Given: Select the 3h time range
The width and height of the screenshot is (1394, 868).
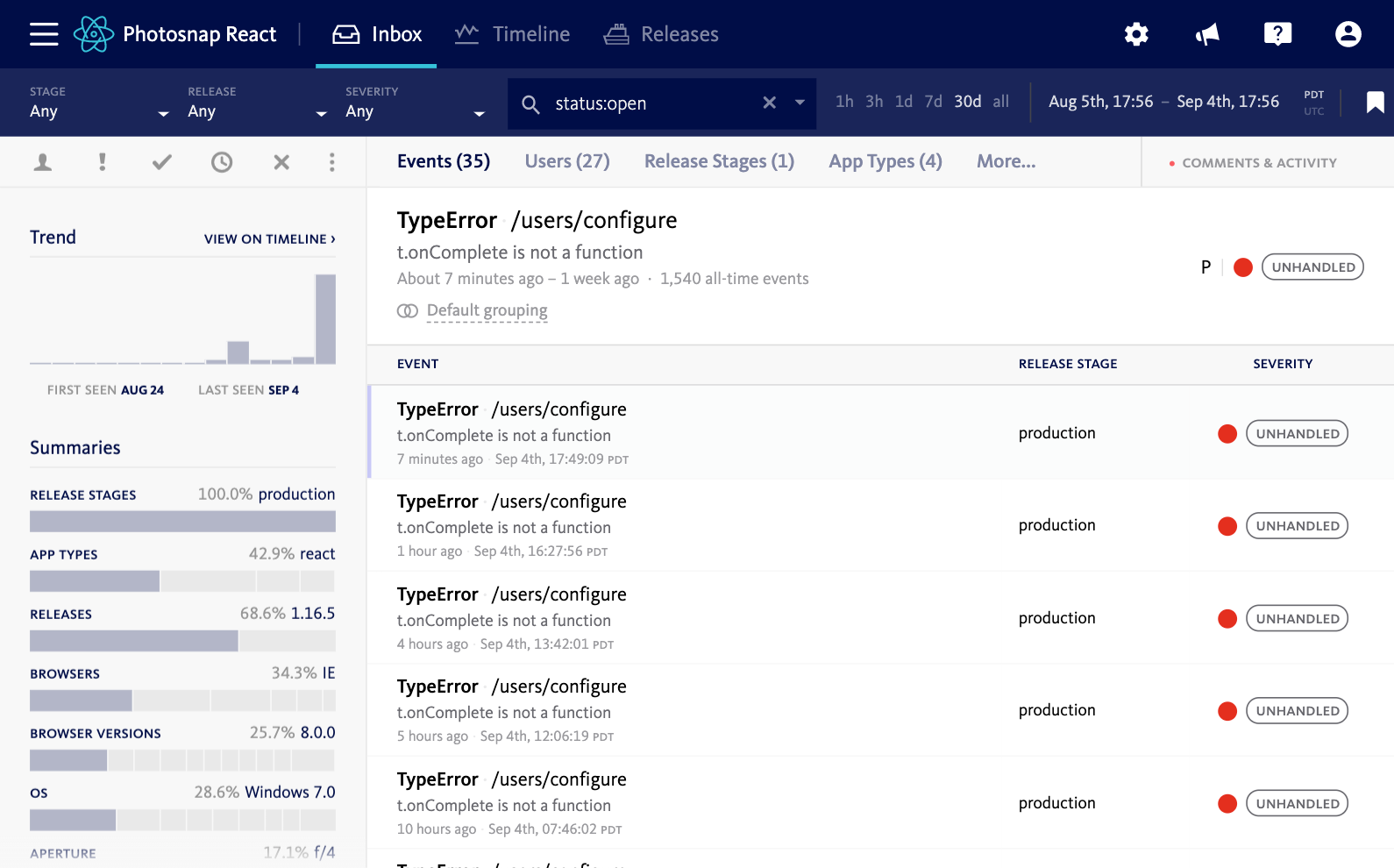Looking at the screenshot, I should [x=874, y=102].
